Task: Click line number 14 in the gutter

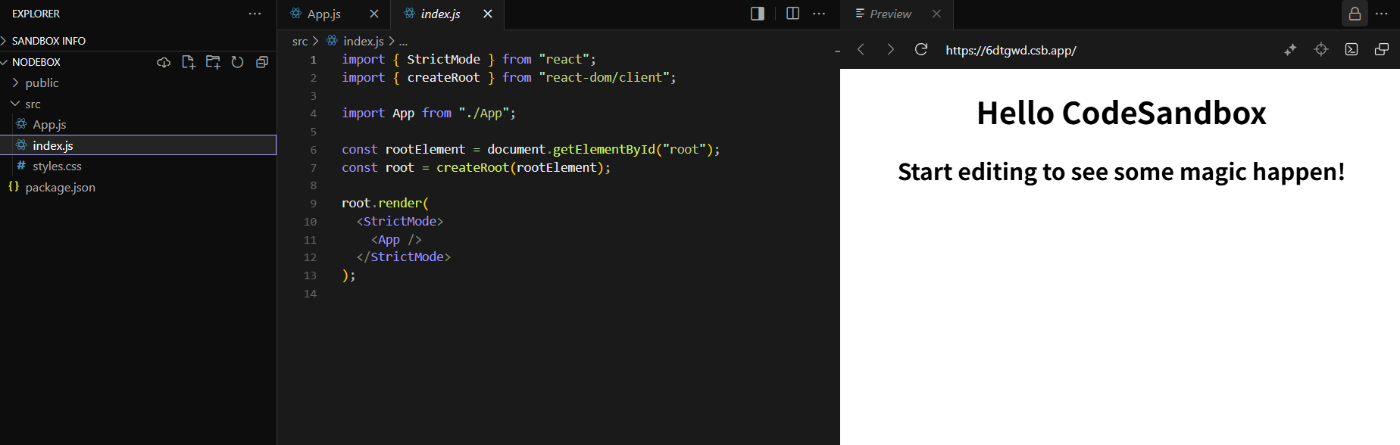Action: tap(308, 294)
